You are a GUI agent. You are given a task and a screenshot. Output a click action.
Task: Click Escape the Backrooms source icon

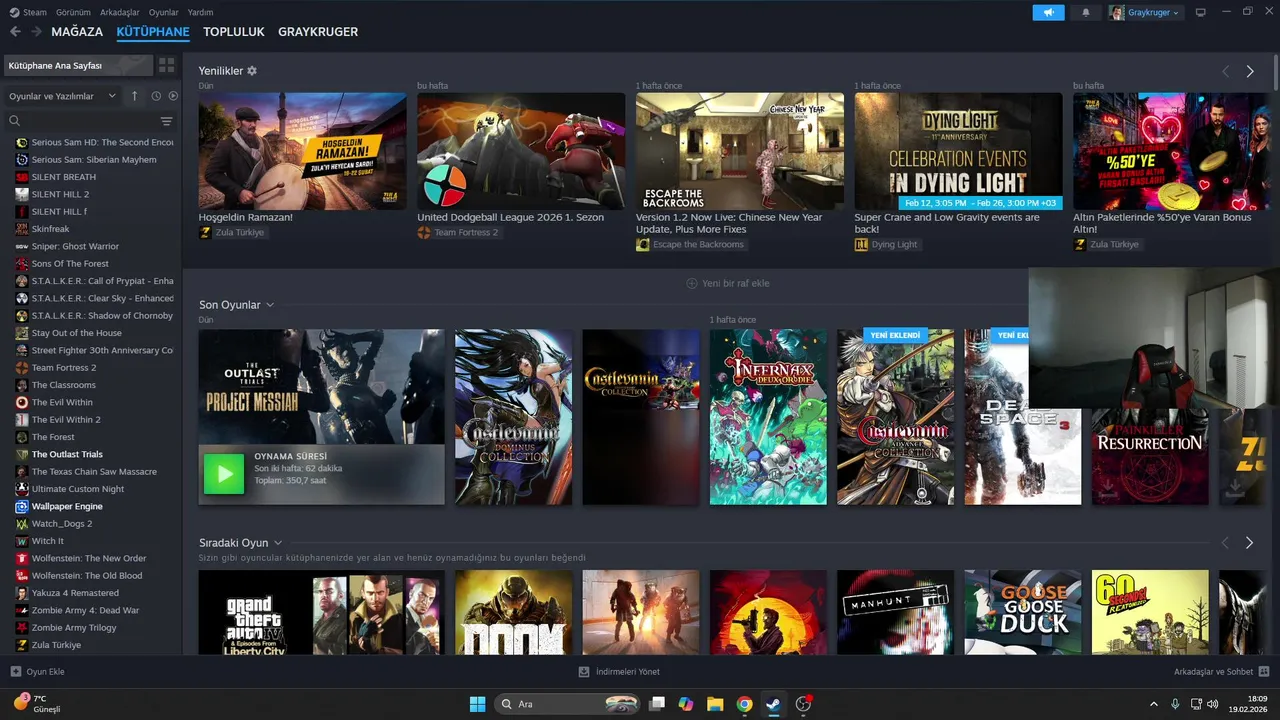pos(643,244)
